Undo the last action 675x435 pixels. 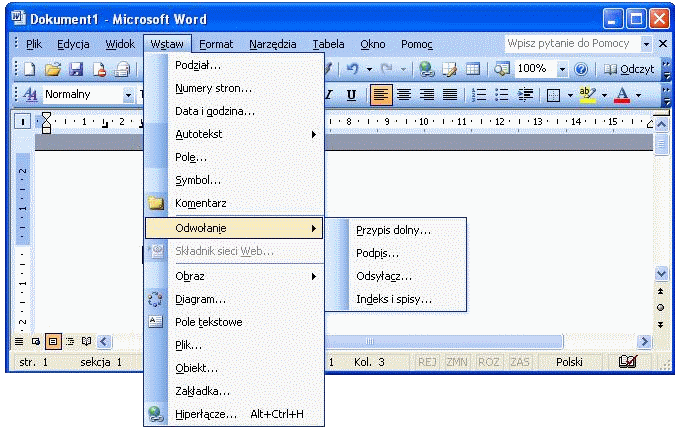352,69
